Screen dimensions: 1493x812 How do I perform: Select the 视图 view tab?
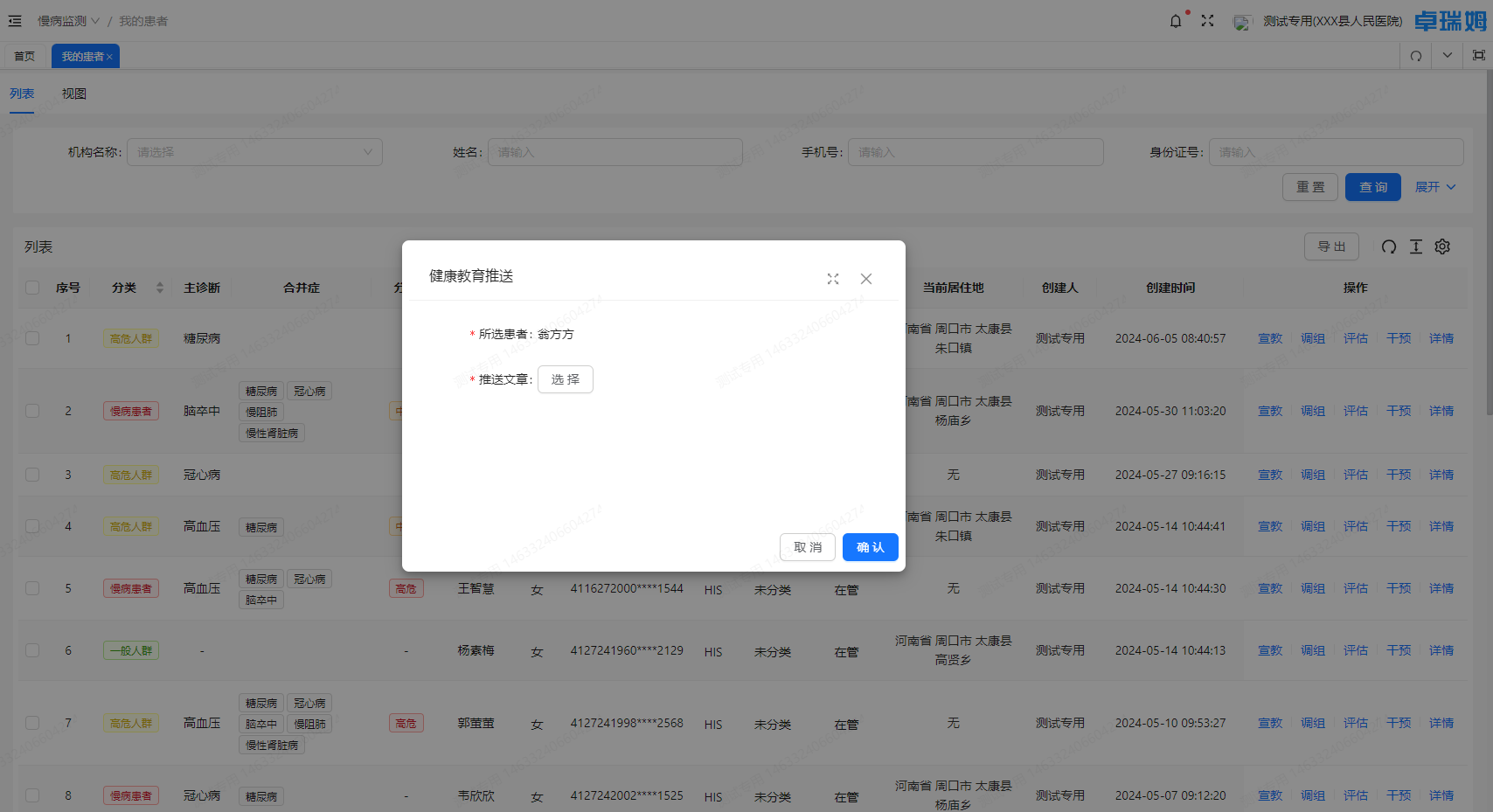click(74, 94)
